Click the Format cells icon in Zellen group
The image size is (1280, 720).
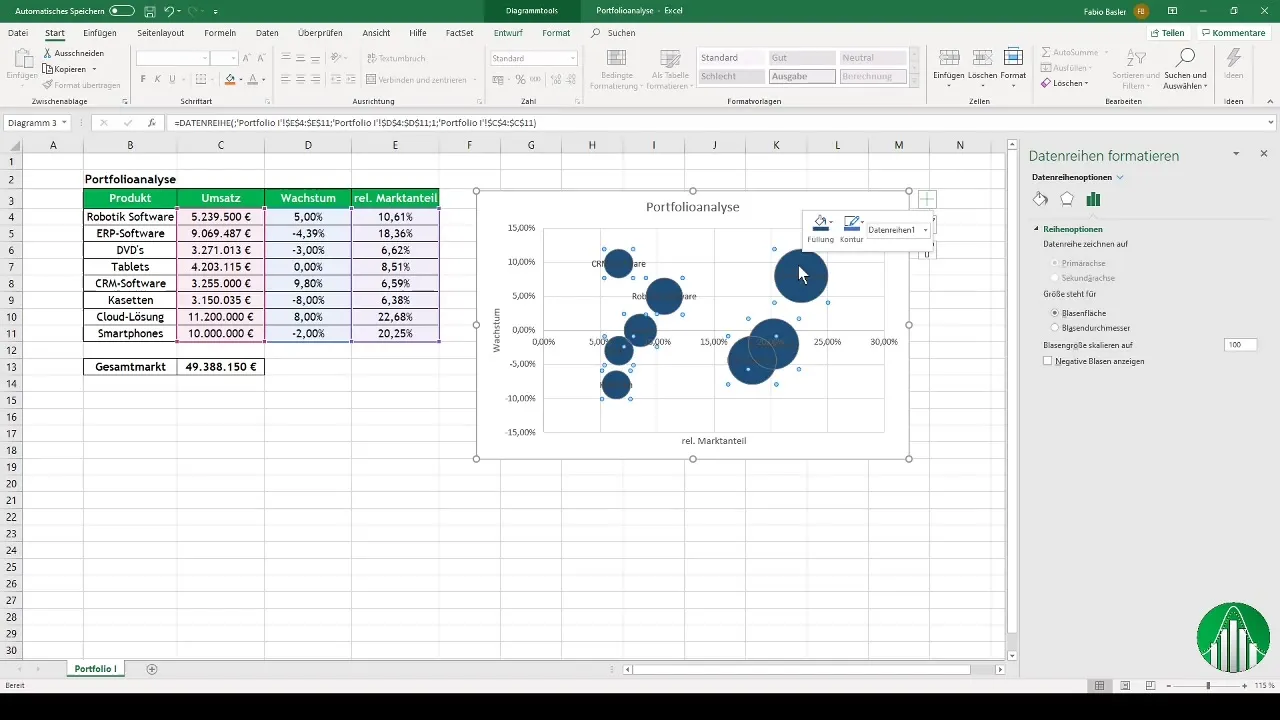coord(1013,57)
